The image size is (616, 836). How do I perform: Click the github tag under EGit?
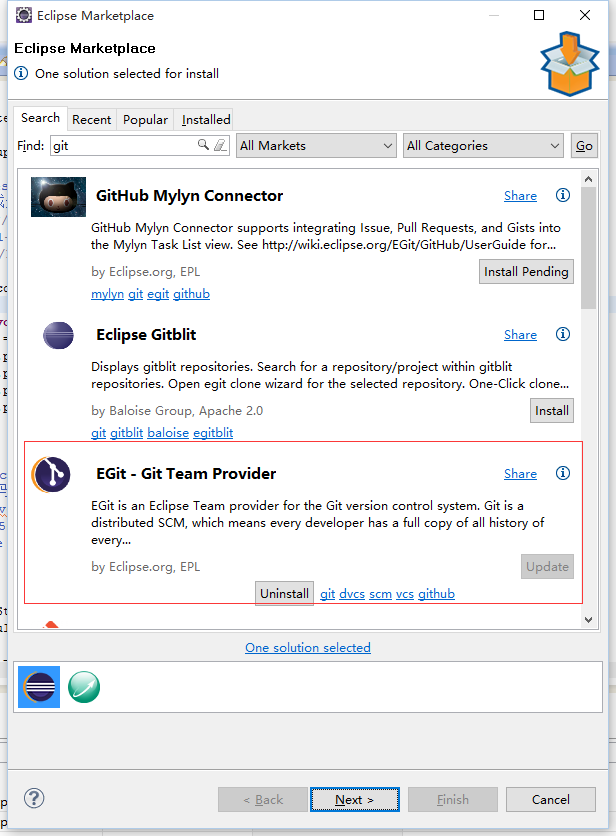[x=436, y=594]
